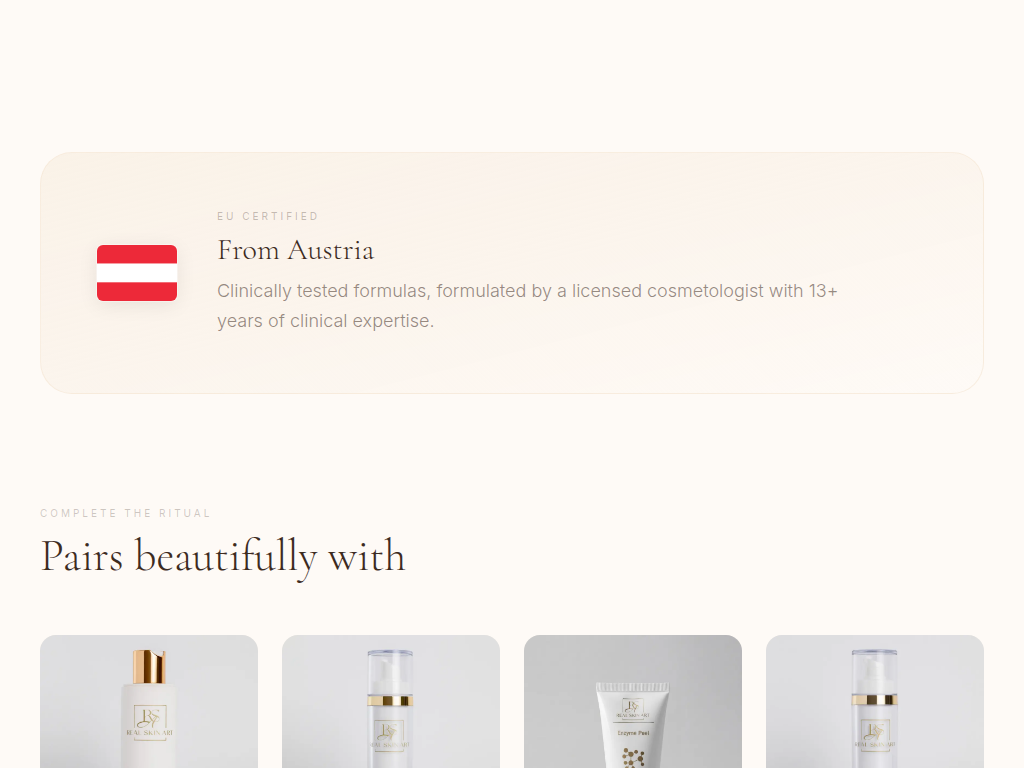
Task: Click the 'Clinically tested formulas' description text
Action: click(527, 306)
